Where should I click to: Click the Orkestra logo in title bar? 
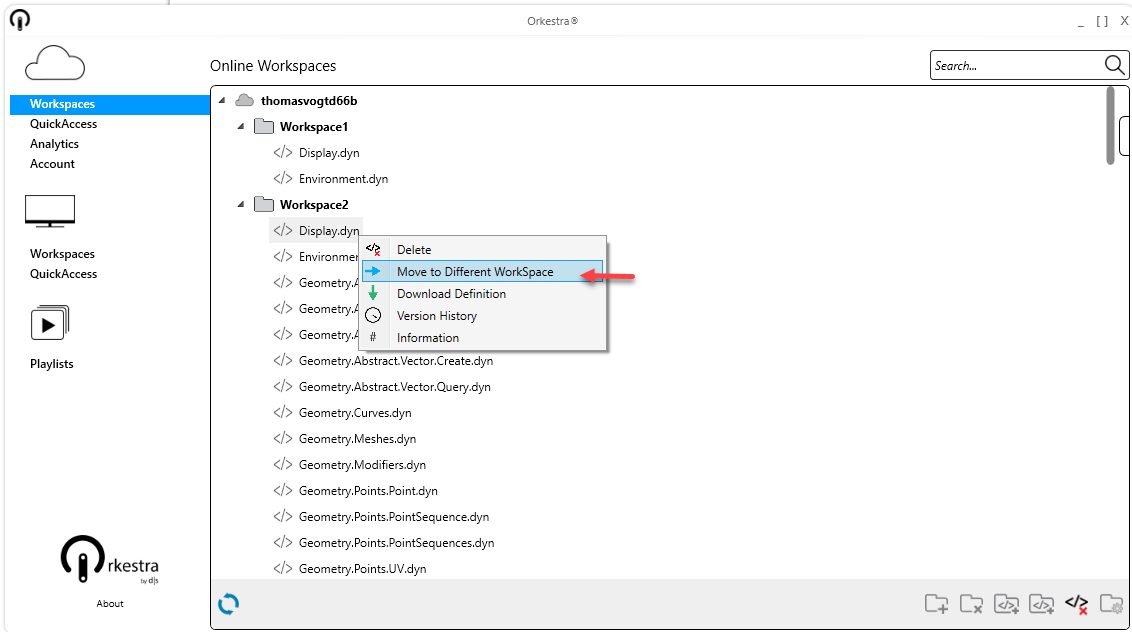(20, 20)
